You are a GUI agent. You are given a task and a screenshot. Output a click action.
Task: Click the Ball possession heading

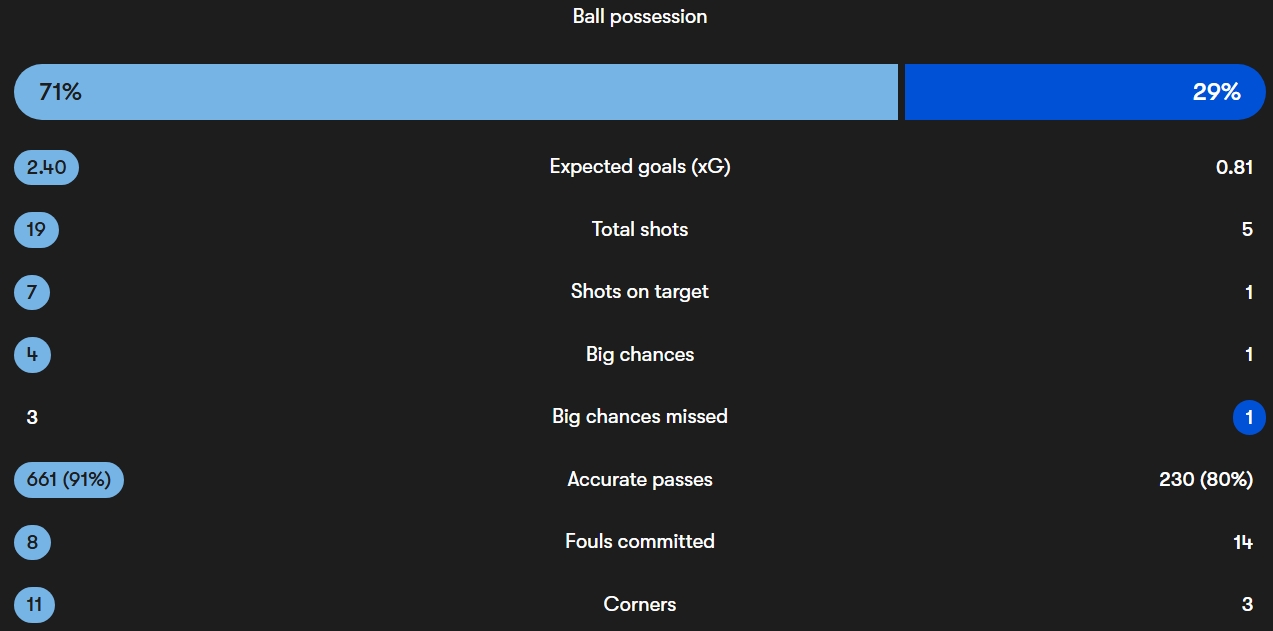tap(640, 17)
